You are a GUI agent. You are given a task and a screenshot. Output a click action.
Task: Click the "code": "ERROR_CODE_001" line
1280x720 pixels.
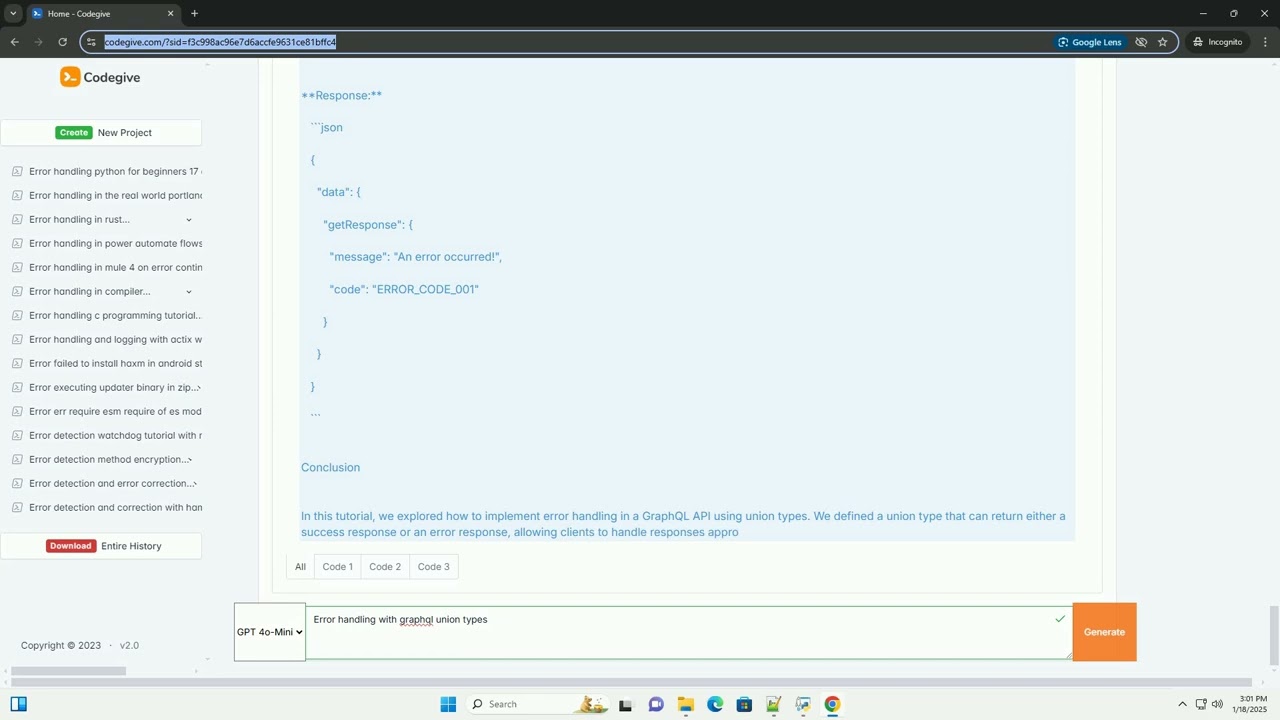point(404,289)
